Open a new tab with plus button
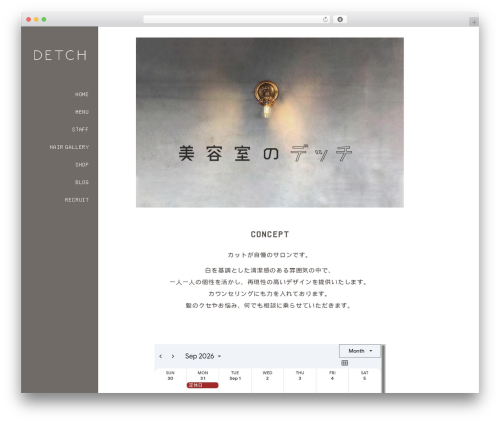This screenshot has height=423, width=500. tap(474, 22)
